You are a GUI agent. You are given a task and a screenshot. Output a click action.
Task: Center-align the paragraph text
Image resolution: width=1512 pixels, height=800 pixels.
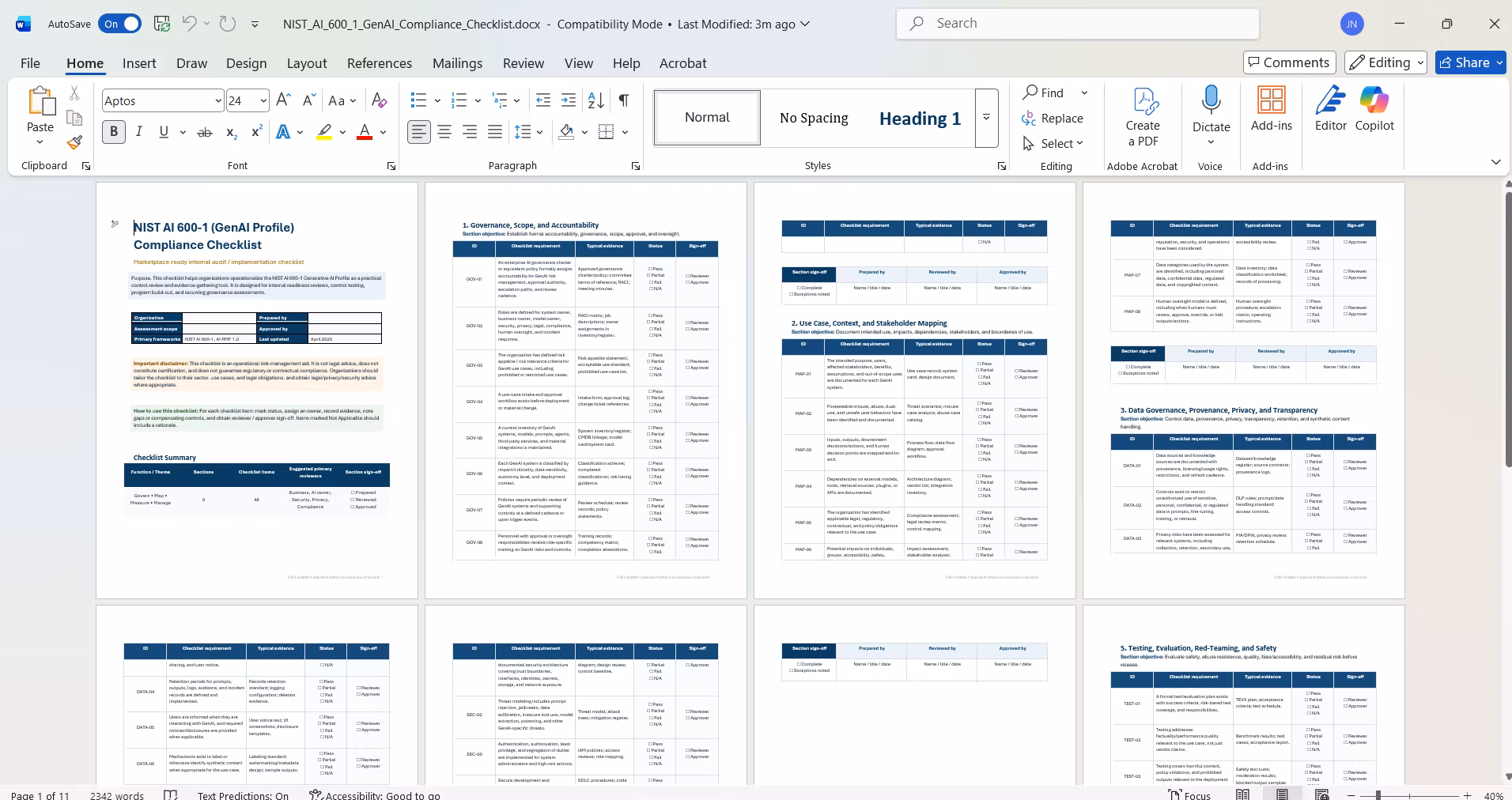444,132
